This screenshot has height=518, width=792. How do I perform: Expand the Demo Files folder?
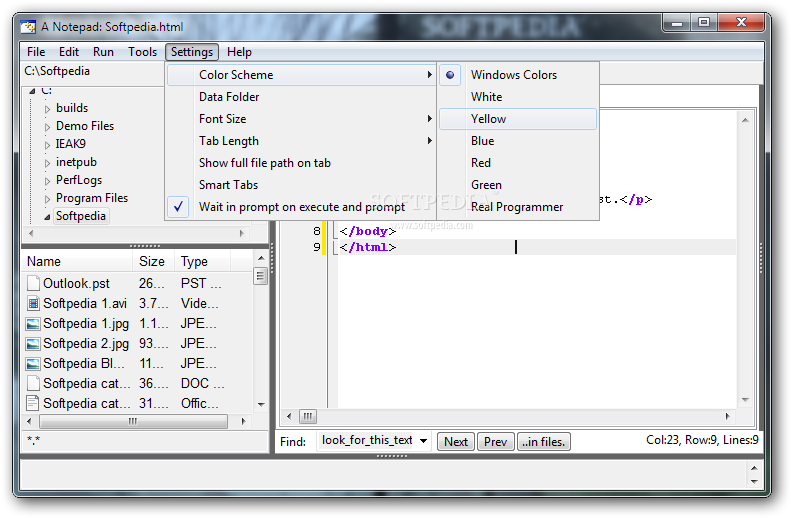(47, 127)
